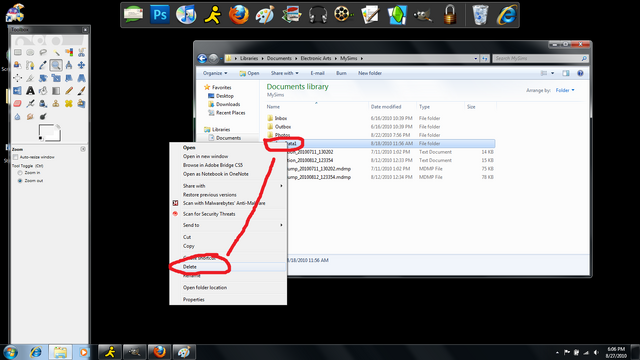
Task: Select the Eraser tool
Action: click(x=18, y=103)
